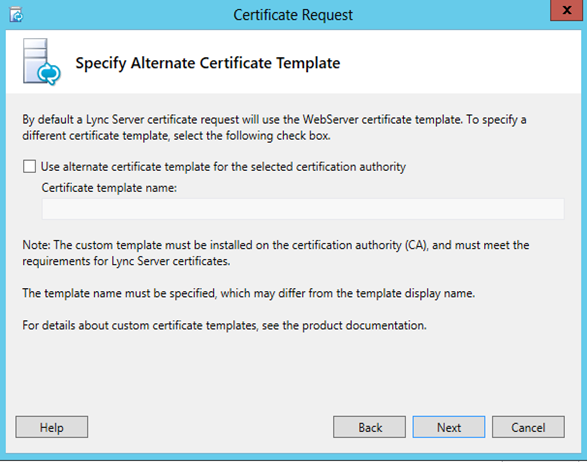Viewport: 587px width, 462px height.
Task: Click the Note about custom template requirements
Action: click(x=276, y=253)
